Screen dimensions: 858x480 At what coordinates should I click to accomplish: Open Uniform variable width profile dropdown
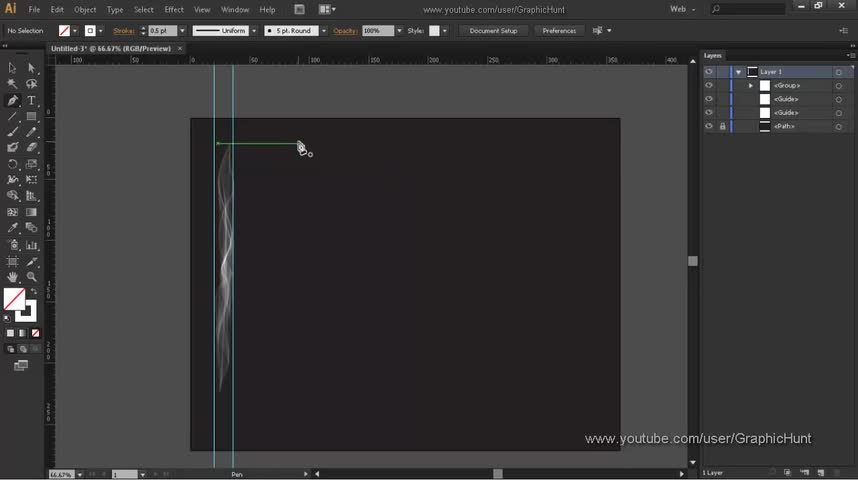(253, 31)
